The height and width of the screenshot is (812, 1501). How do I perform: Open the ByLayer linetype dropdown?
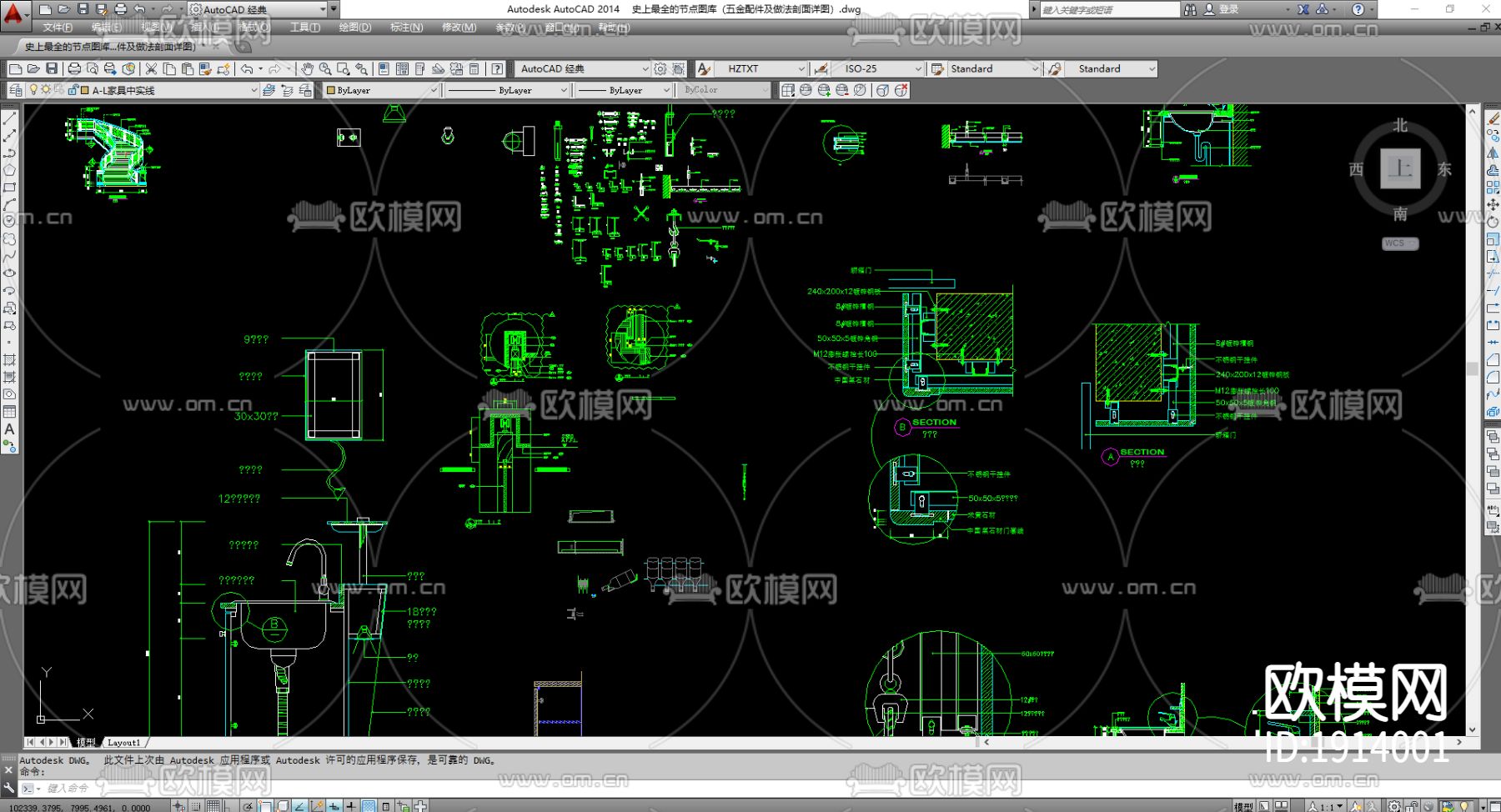tap(507, 90)
